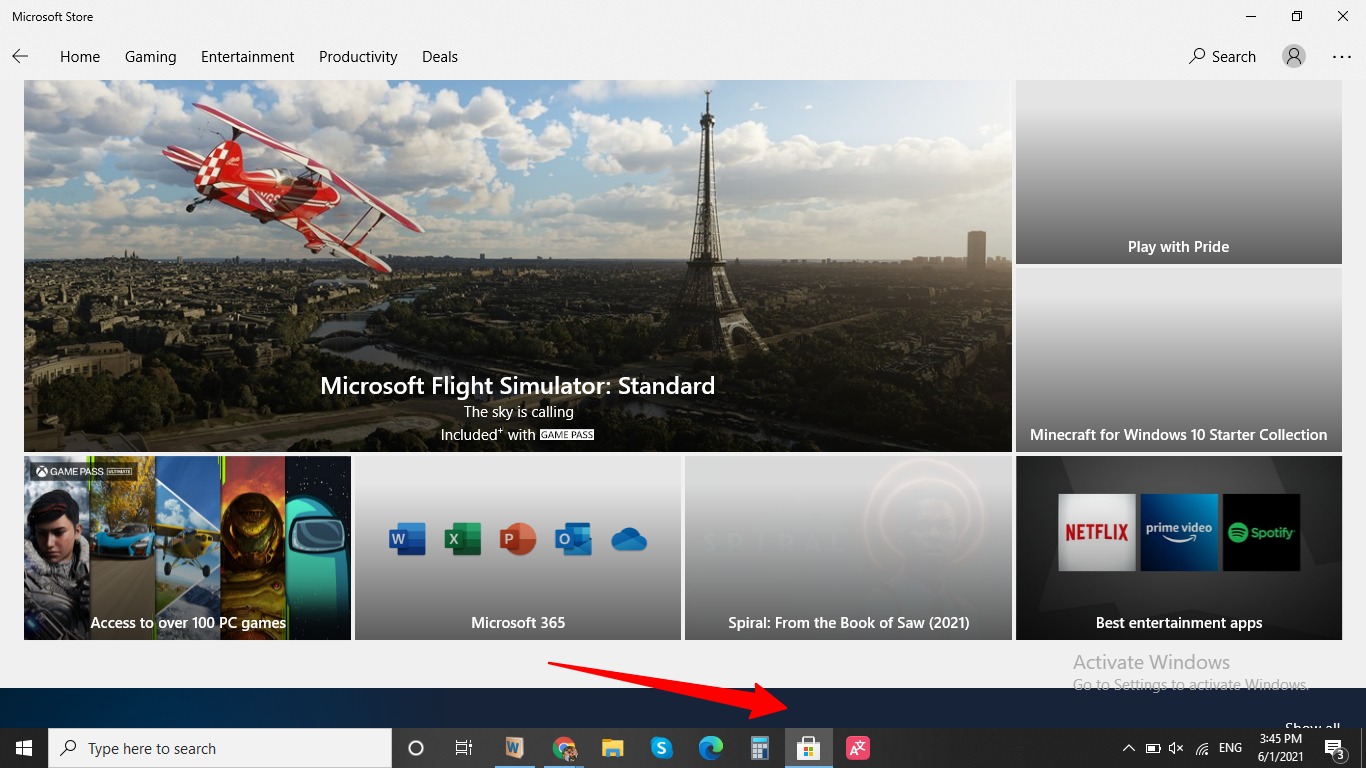This screenshot has height=768, width=1366.
Task: Click the OneDrive cloud icon in the Microsoft 365 tile
Action: click(x=629, y=541)
